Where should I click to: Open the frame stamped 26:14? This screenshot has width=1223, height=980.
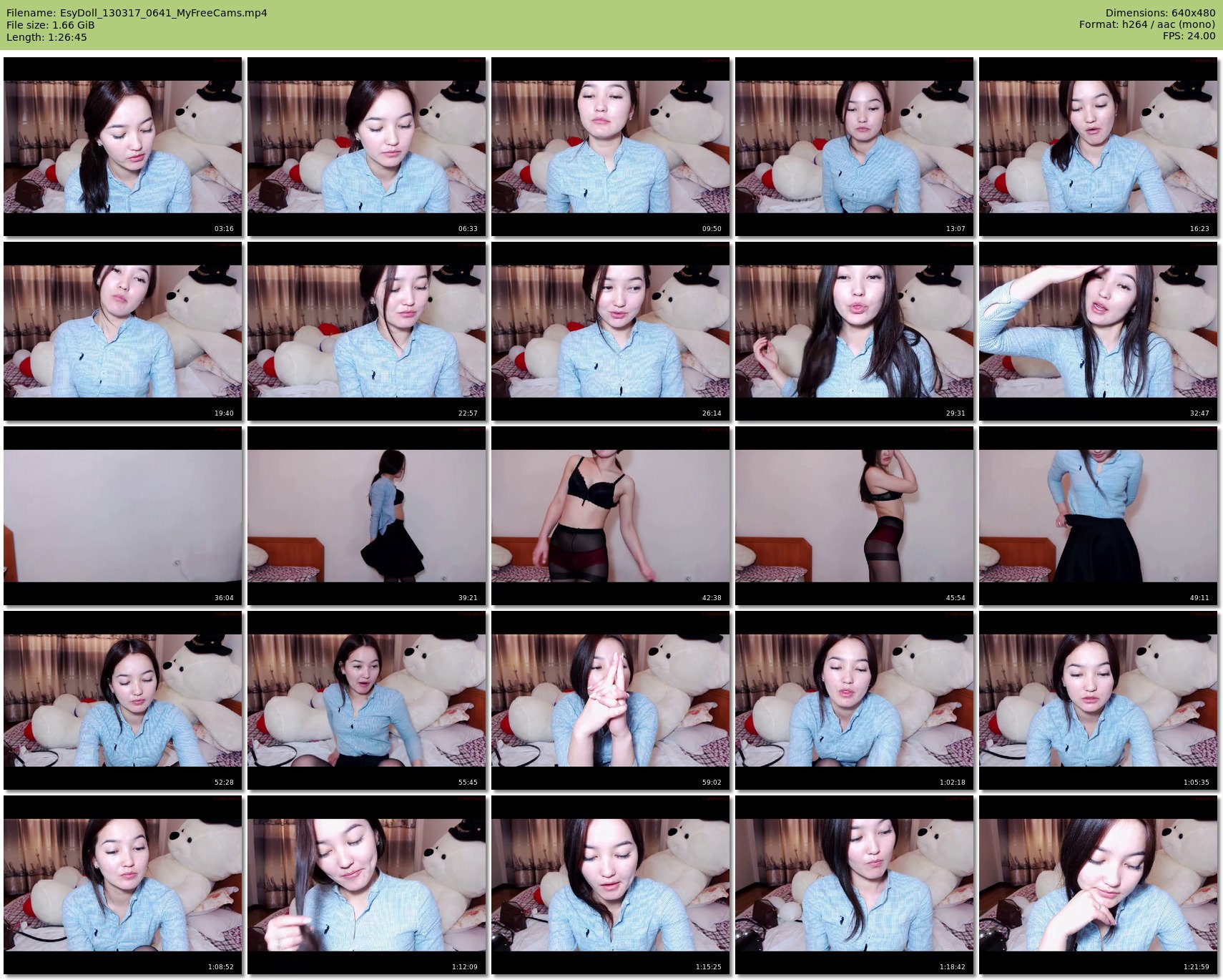pyautogui.click(x=611, y=331)
